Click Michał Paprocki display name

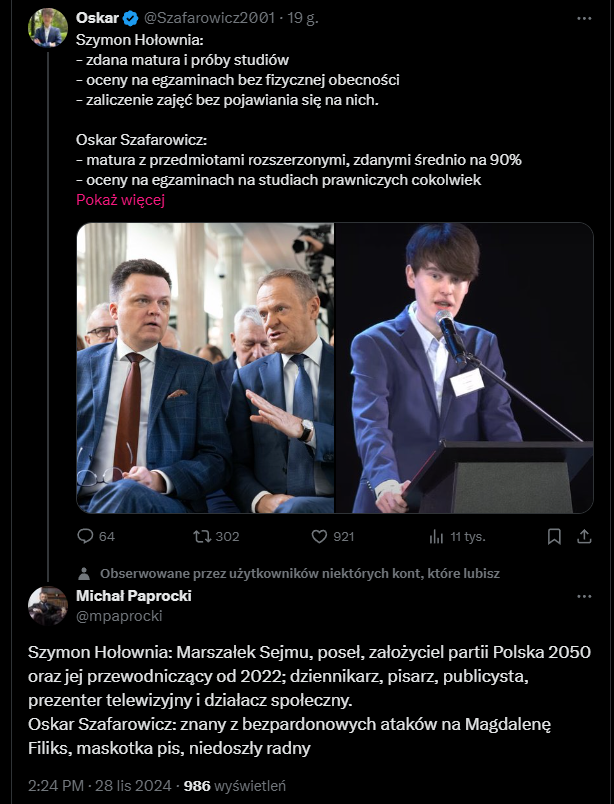click(x=134, y=596)
